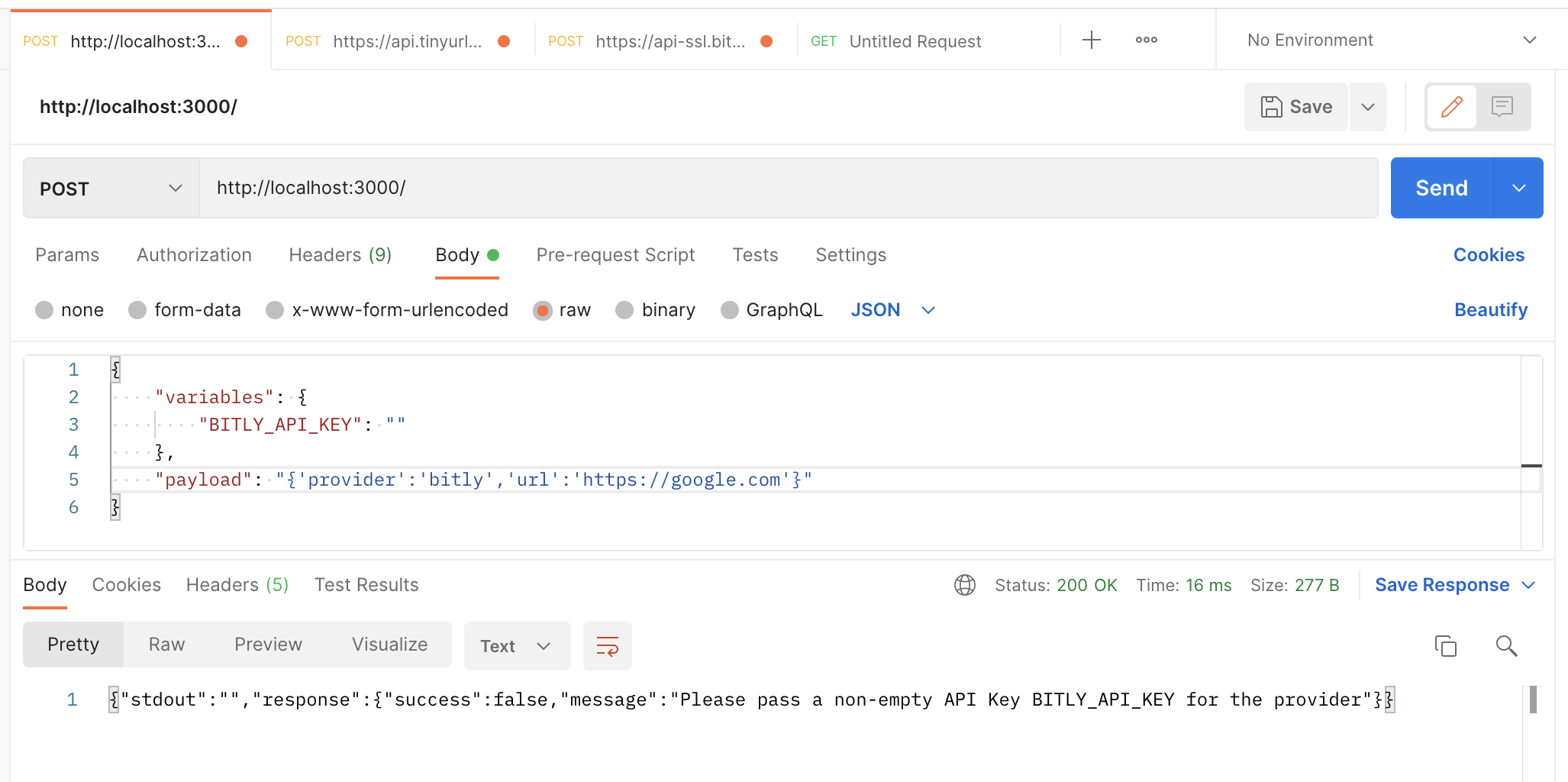This screenshot has width=1568, height=782.
Task: Click the pencil edit mode icon
Action: click(x=1451, y=107)
